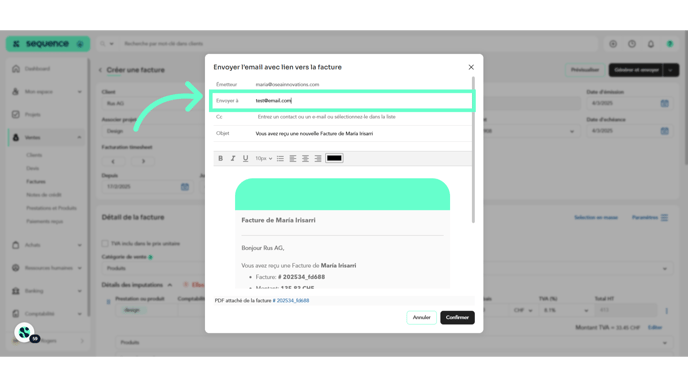Go back from Créer une facture
Viewport: 688px width, 387px height.
click(100, 70)
